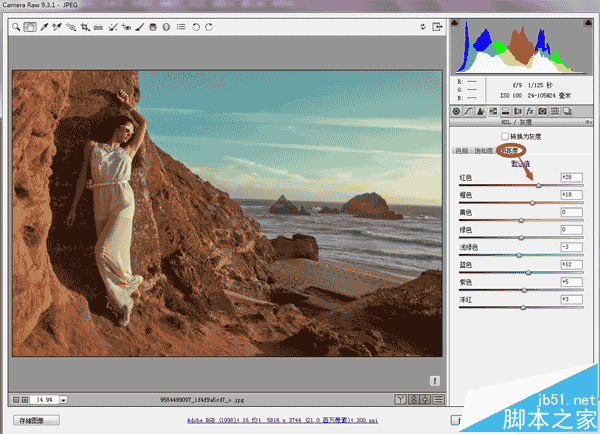This screenshot has height=434, width=600.
Task: Select the Crop tool
Action: click(85, 27)
